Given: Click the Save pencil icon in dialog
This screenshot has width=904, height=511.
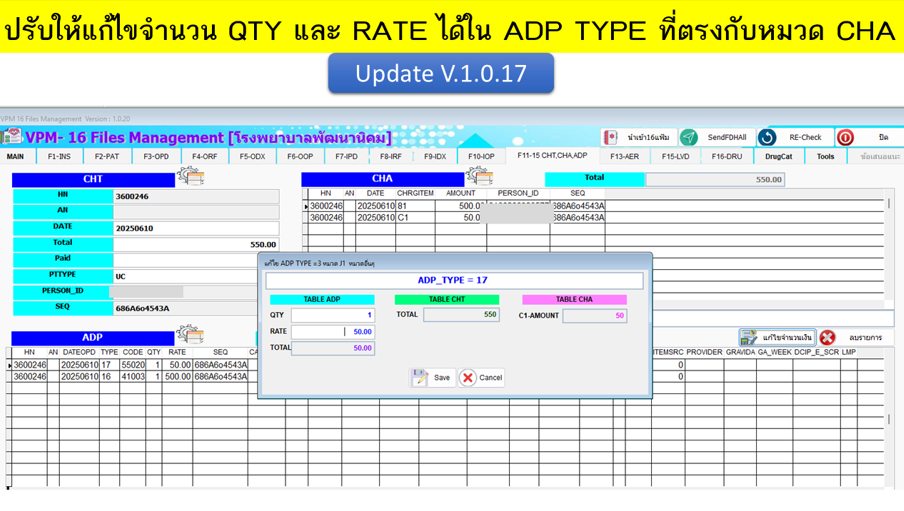Looking at the screenshot, I should (419, 377).
